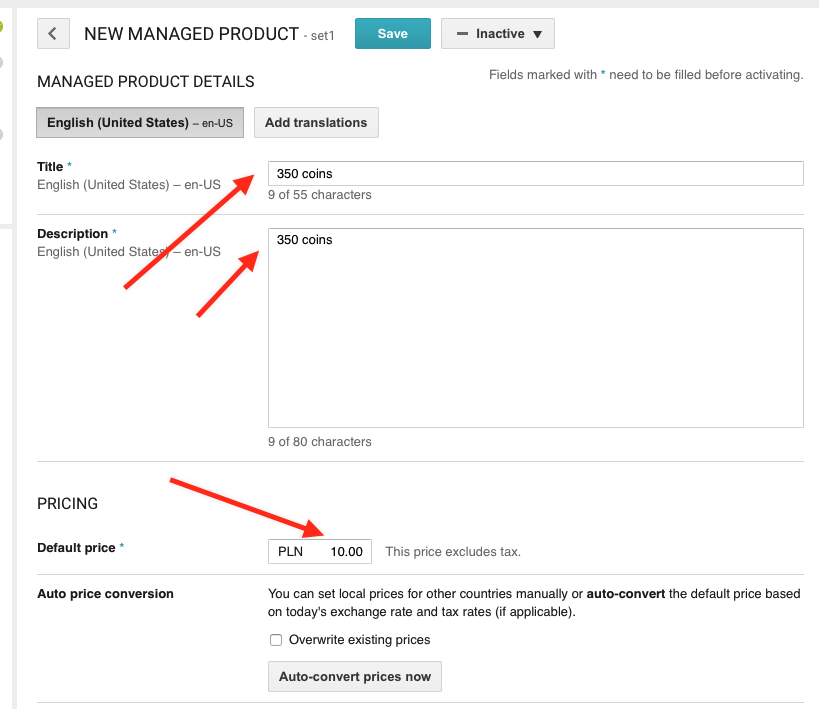Viewport: 822px width, 709px height.
Task: Click Add translations button
Action: coord(316,123)
